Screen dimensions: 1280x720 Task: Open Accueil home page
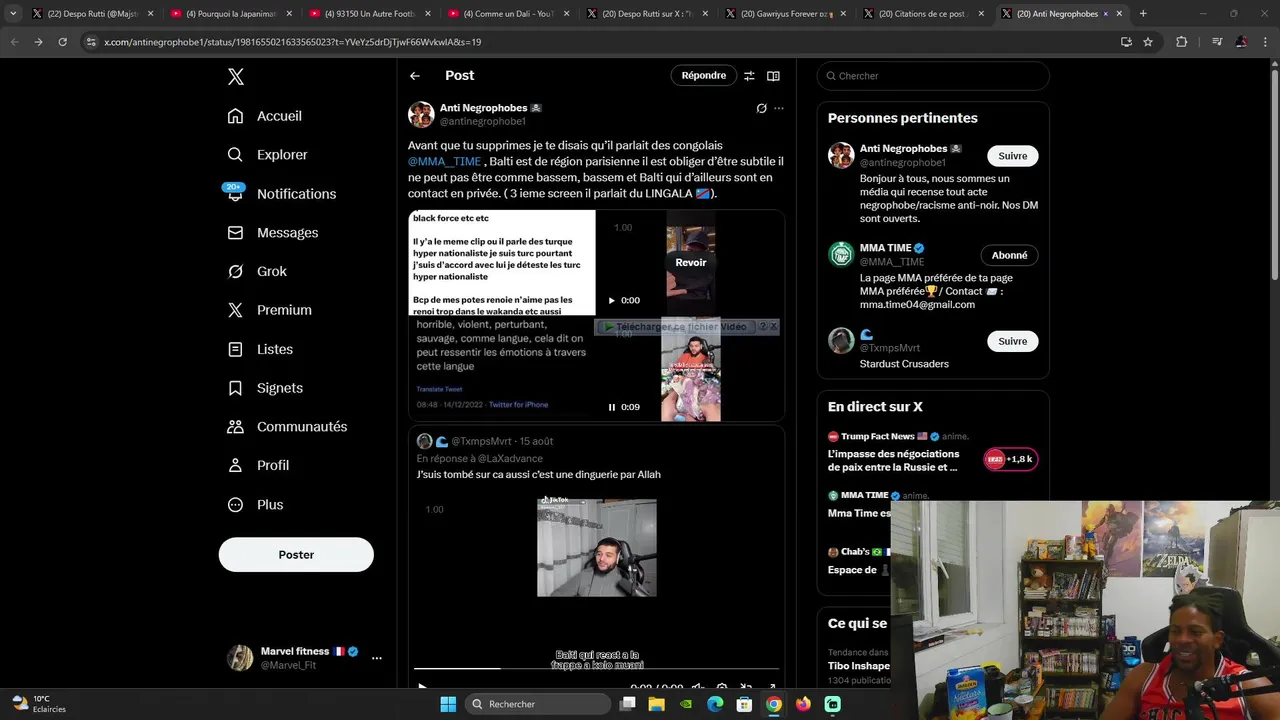point(265,116)
